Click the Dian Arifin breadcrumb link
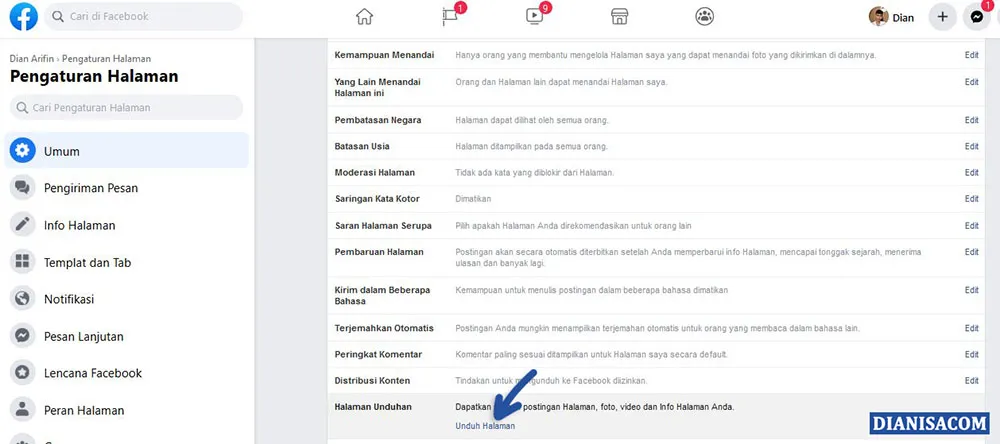Viewport: 1000px width, 444px height. (x=32, y=58)
